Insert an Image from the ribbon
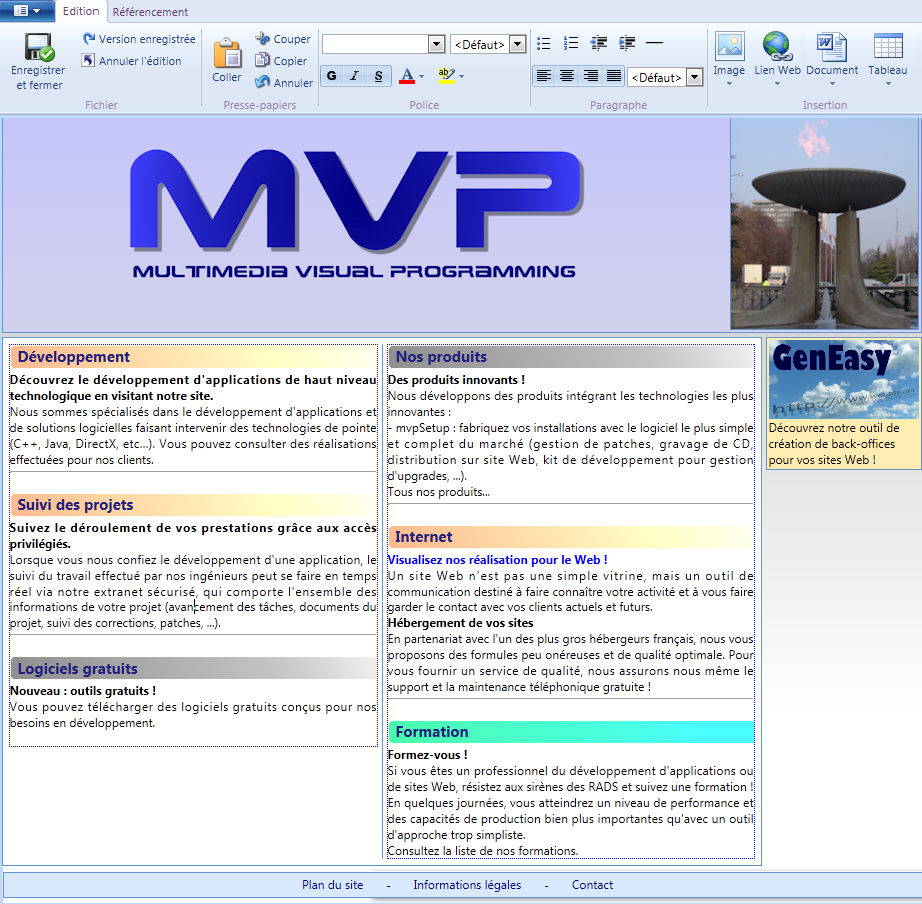Screen dimensions: 922x904 pyautogui.click(x=729, y=48)
